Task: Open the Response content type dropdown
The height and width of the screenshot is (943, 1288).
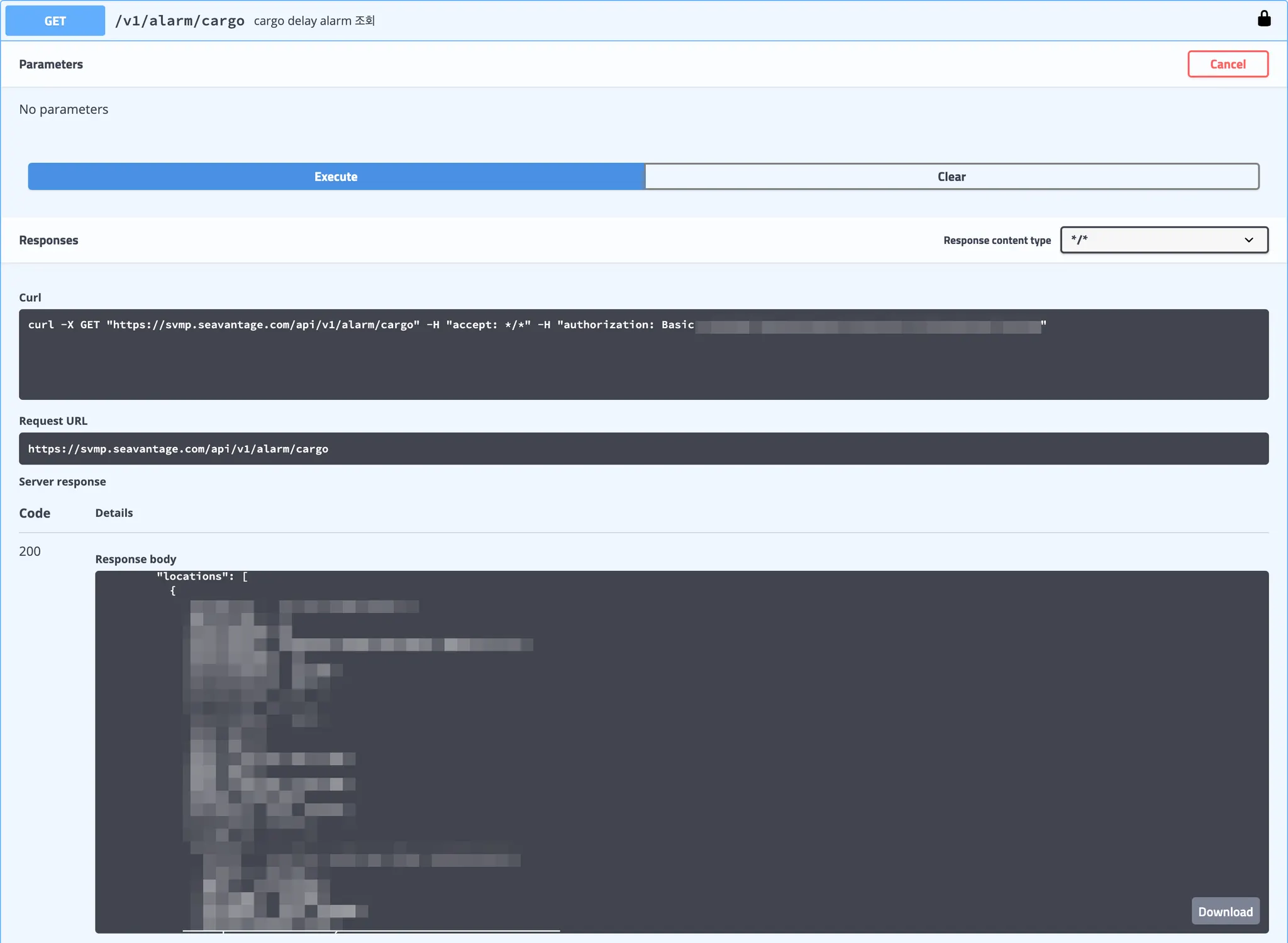Action: [1163, 240]
